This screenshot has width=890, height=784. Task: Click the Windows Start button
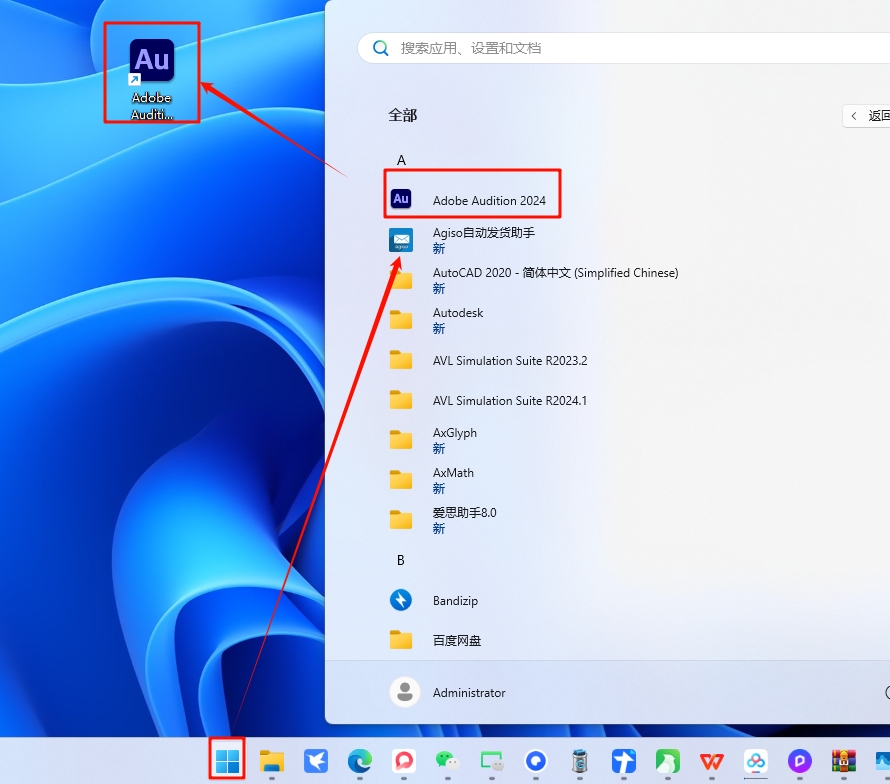pyautogui.click(x=228, y=761)
